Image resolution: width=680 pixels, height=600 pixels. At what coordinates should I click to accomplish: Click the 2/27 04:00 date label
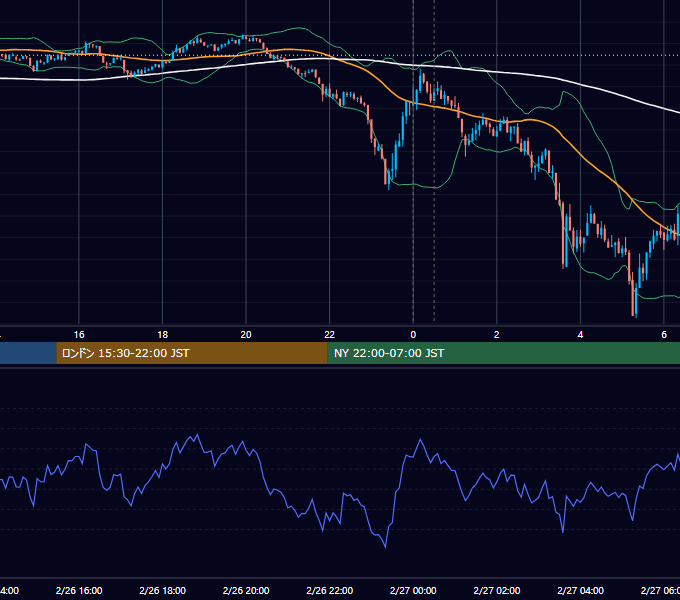click(x=580, y=590)
